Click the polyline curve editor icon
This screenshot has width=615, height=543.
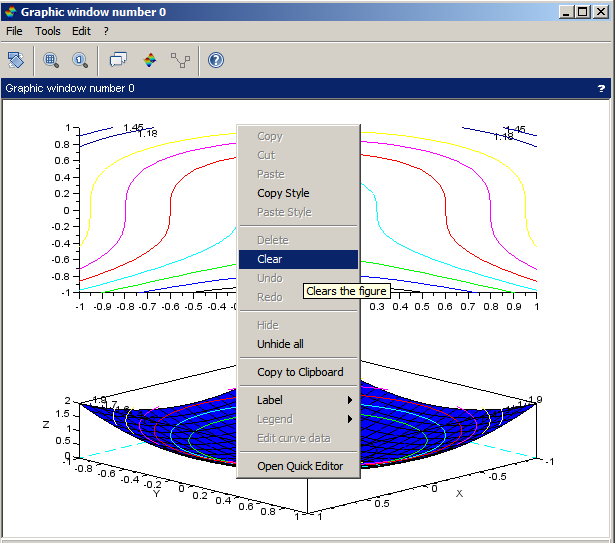click(x=180, y=60)
